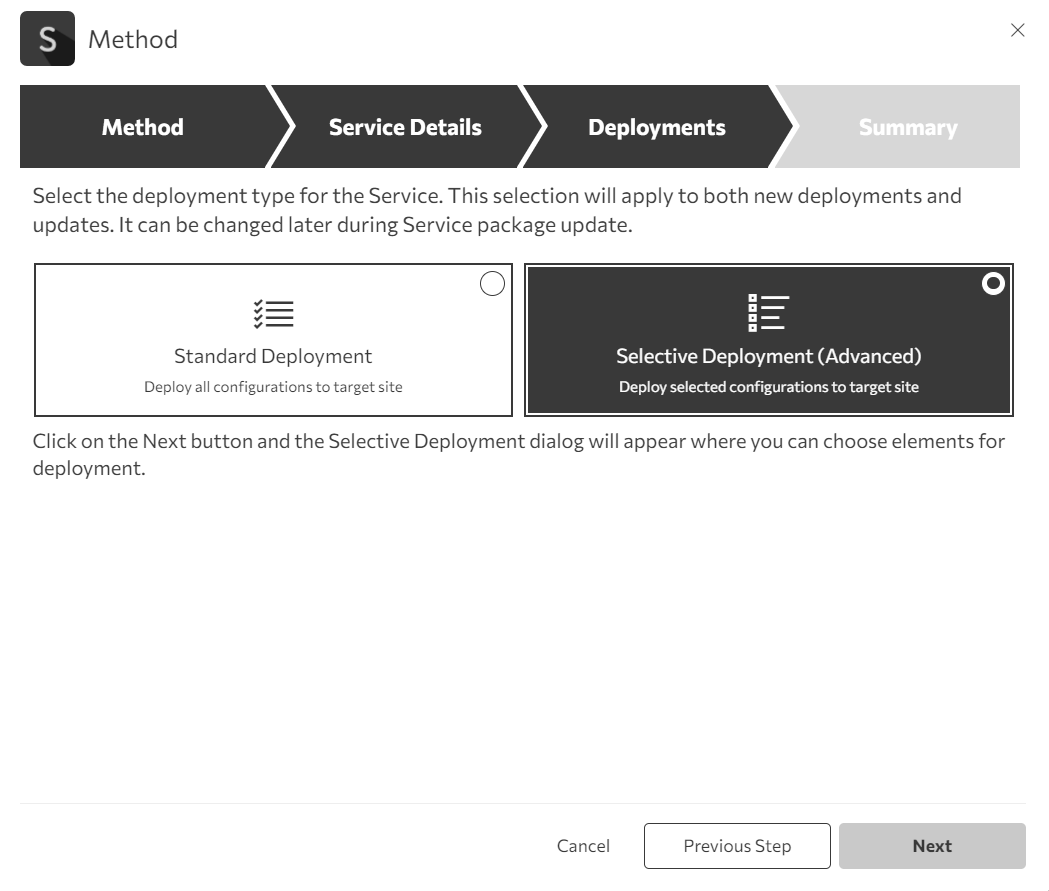
Task: Click 'Deploy all configurations to target site' text
Action: coord(273,387)
